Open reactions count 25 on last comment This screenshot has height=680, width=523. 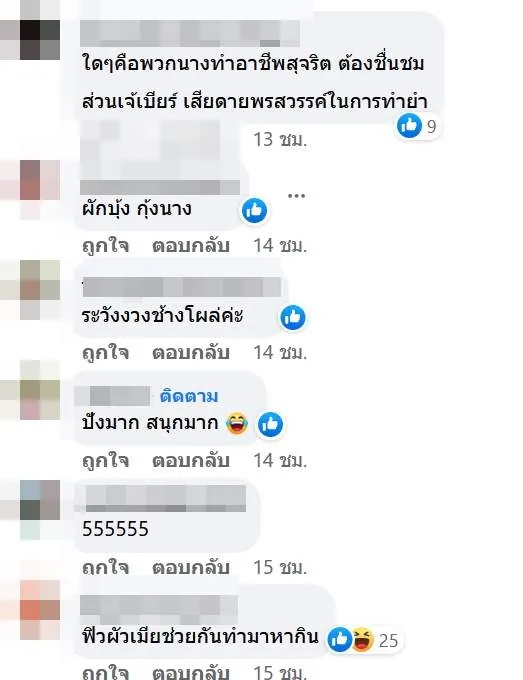click(388, 641)
